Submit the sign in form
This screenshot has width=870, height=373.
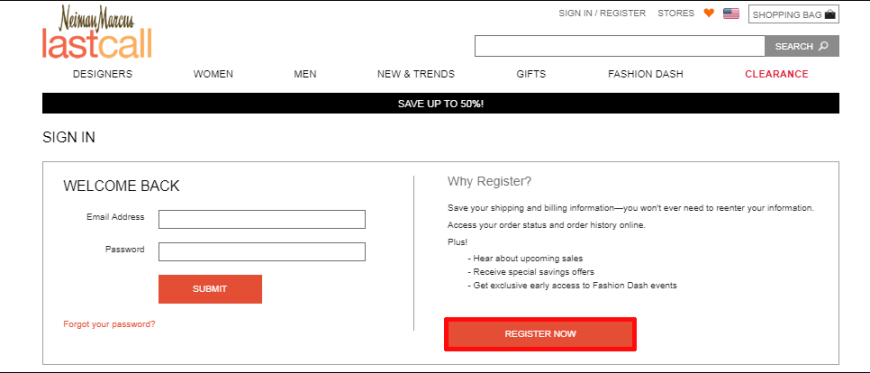(210, 289)
